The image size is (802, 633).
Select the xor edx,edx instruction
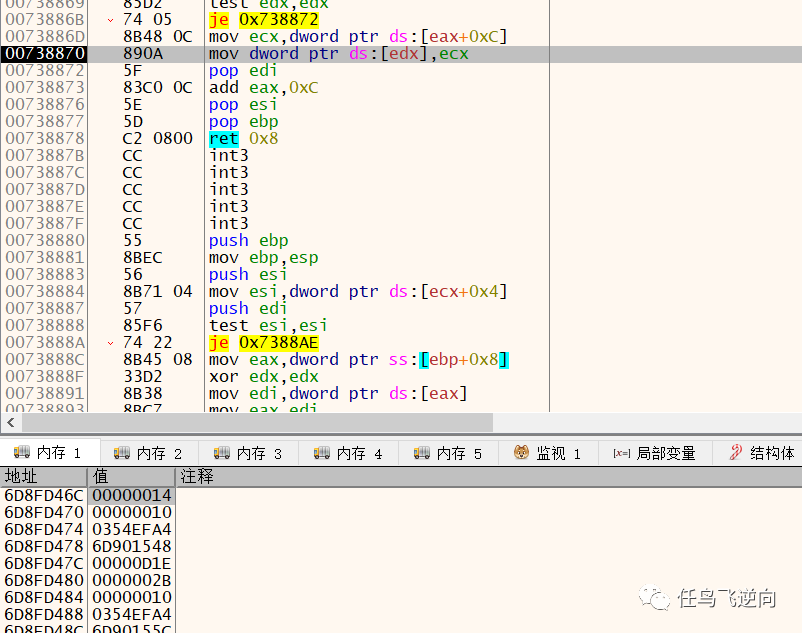tap(263, 377)
